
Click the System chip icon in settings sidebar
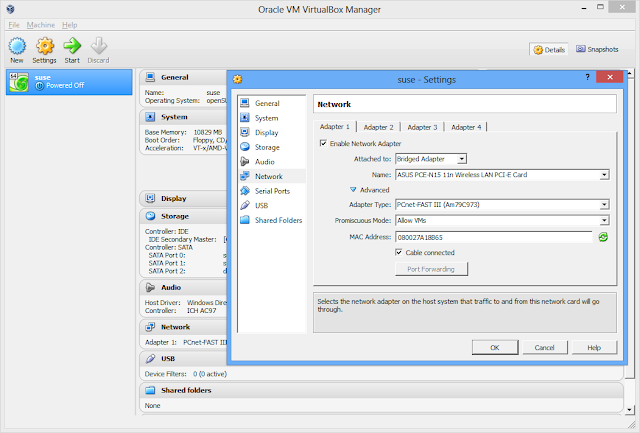click(245, 118)
